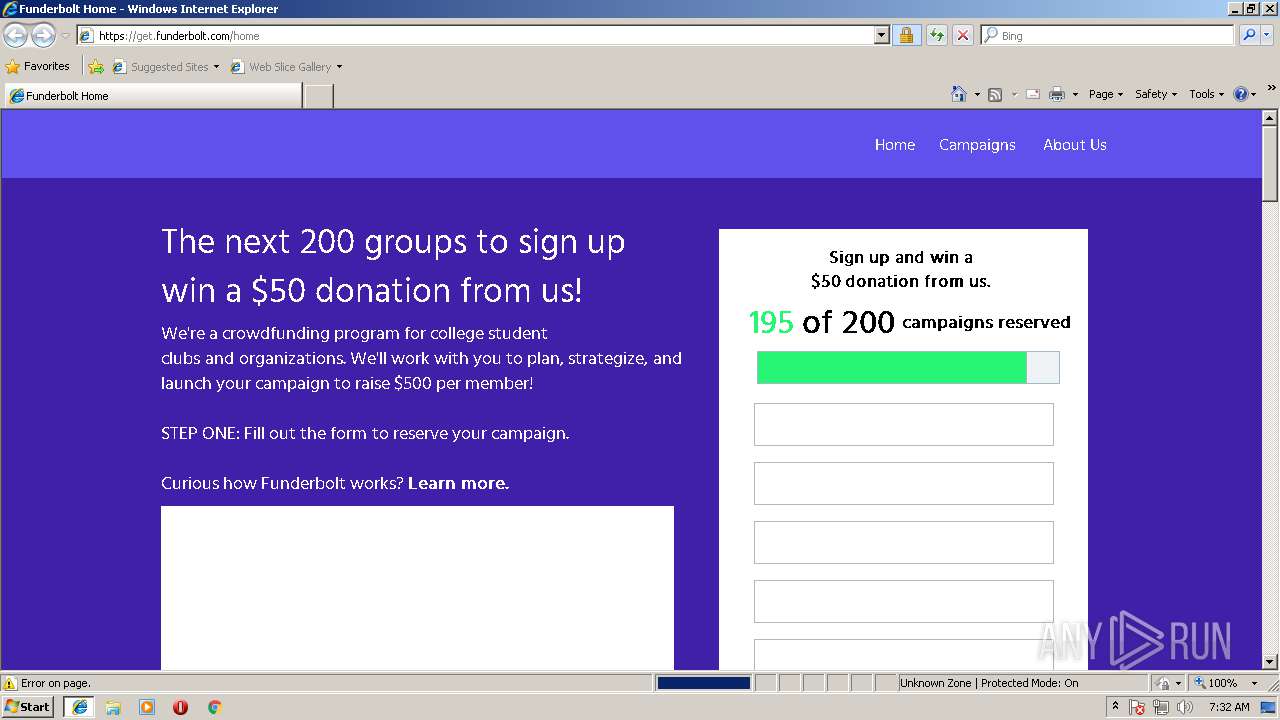Screen dimensions: 1280x720
Task: Click the network connection tray icon
Action: pos(1161,707)
